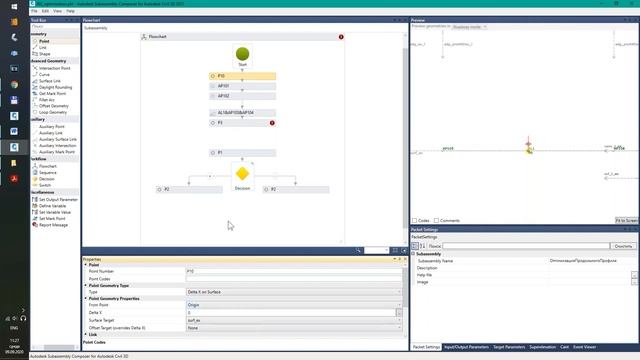640x360 pixels.
Task: Click the green Start node in flowchart
Action: (242, 54)
